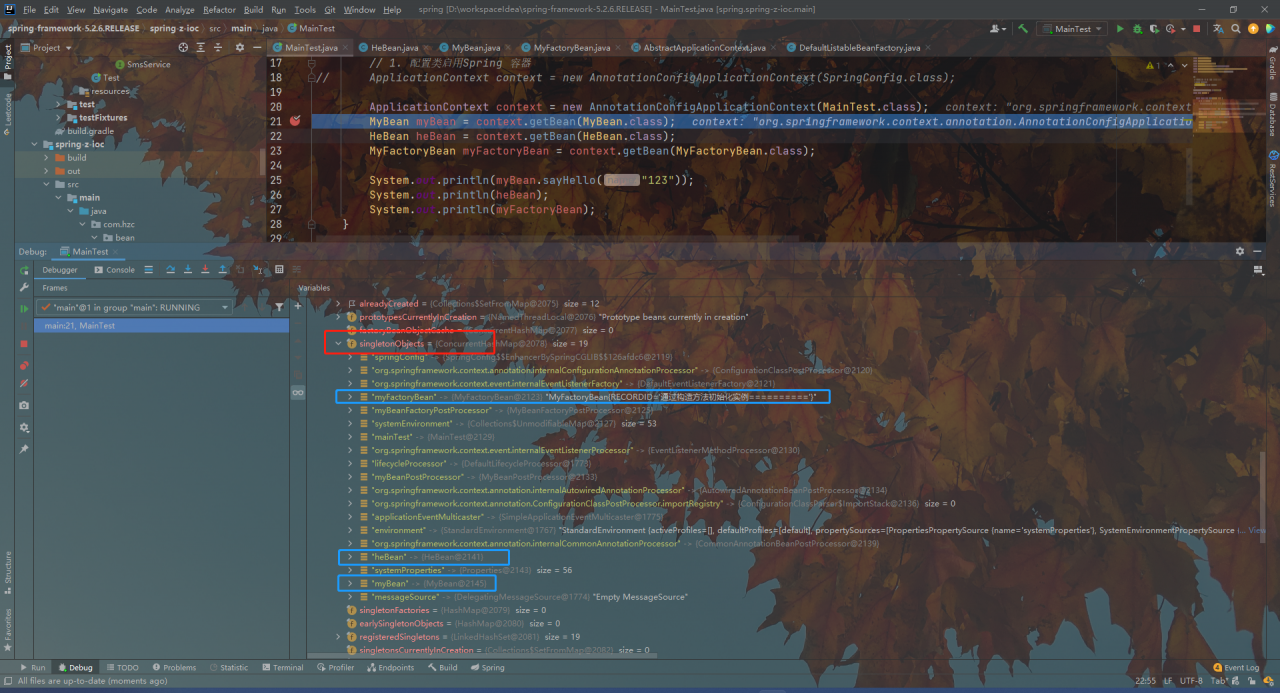Expand the "heBean" map entry
The width and height of the screenshot is (1280, 693).
pyautogui.click(x=350, y=557)
